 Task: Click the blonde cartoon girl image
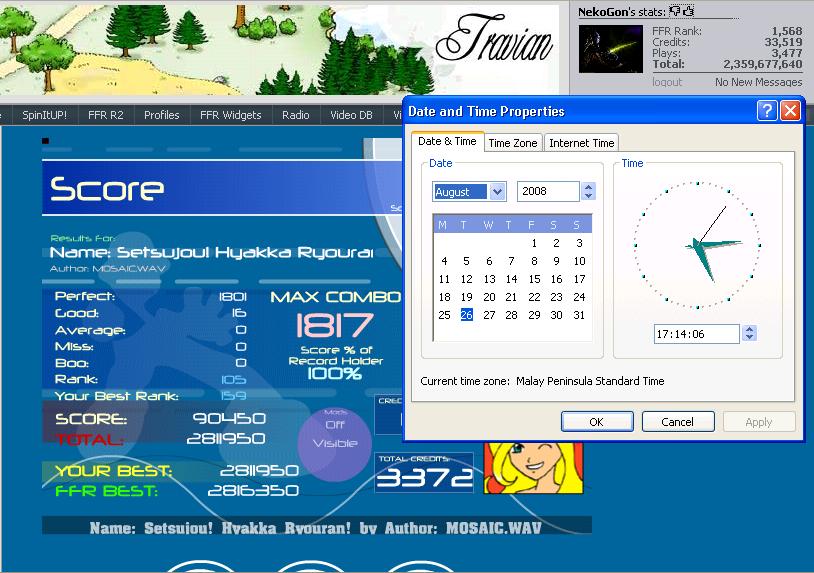tap(533, 467)
